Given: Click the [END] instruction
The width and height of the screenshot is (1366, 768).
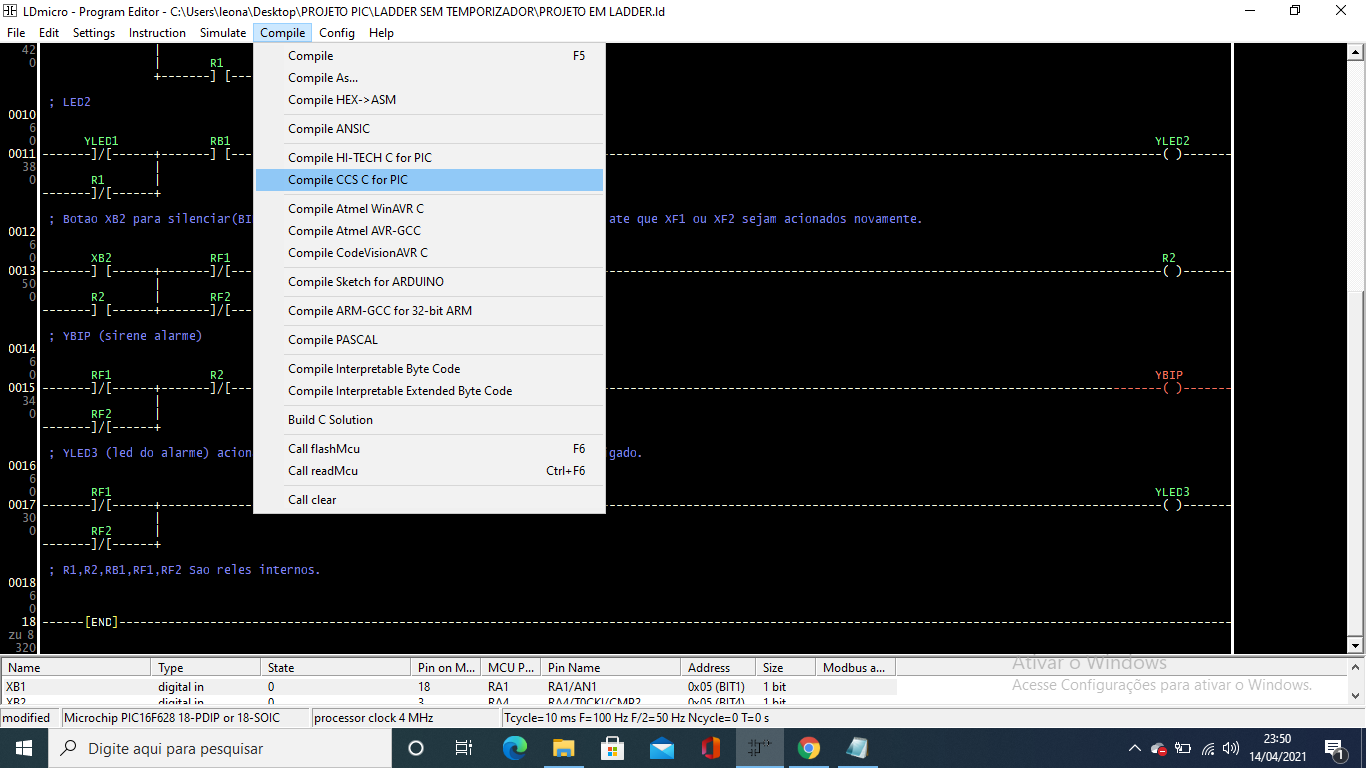Looking at the screenshot, I should pyautogui.click(x=101, y=622).
